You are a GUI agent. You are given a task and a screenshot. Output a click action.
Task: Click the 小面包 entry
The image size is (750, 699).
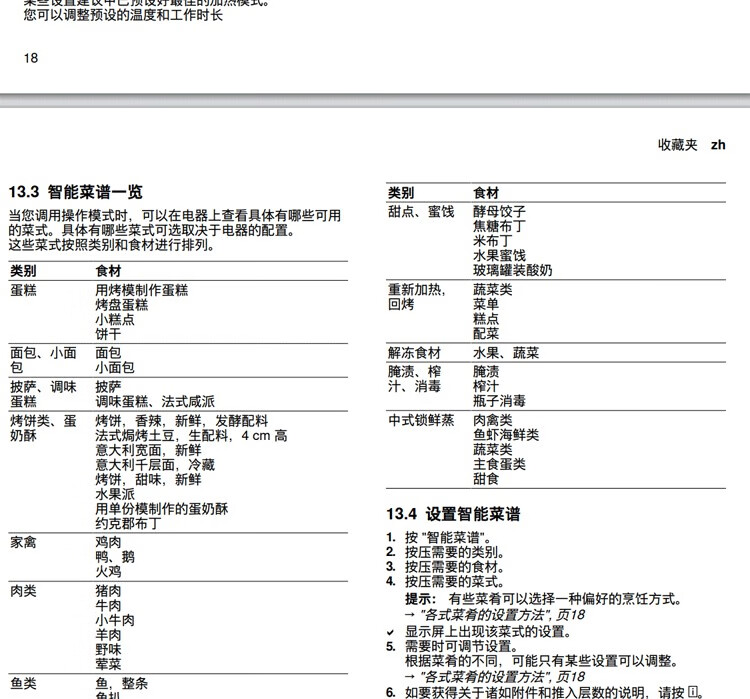pos(115,367)
